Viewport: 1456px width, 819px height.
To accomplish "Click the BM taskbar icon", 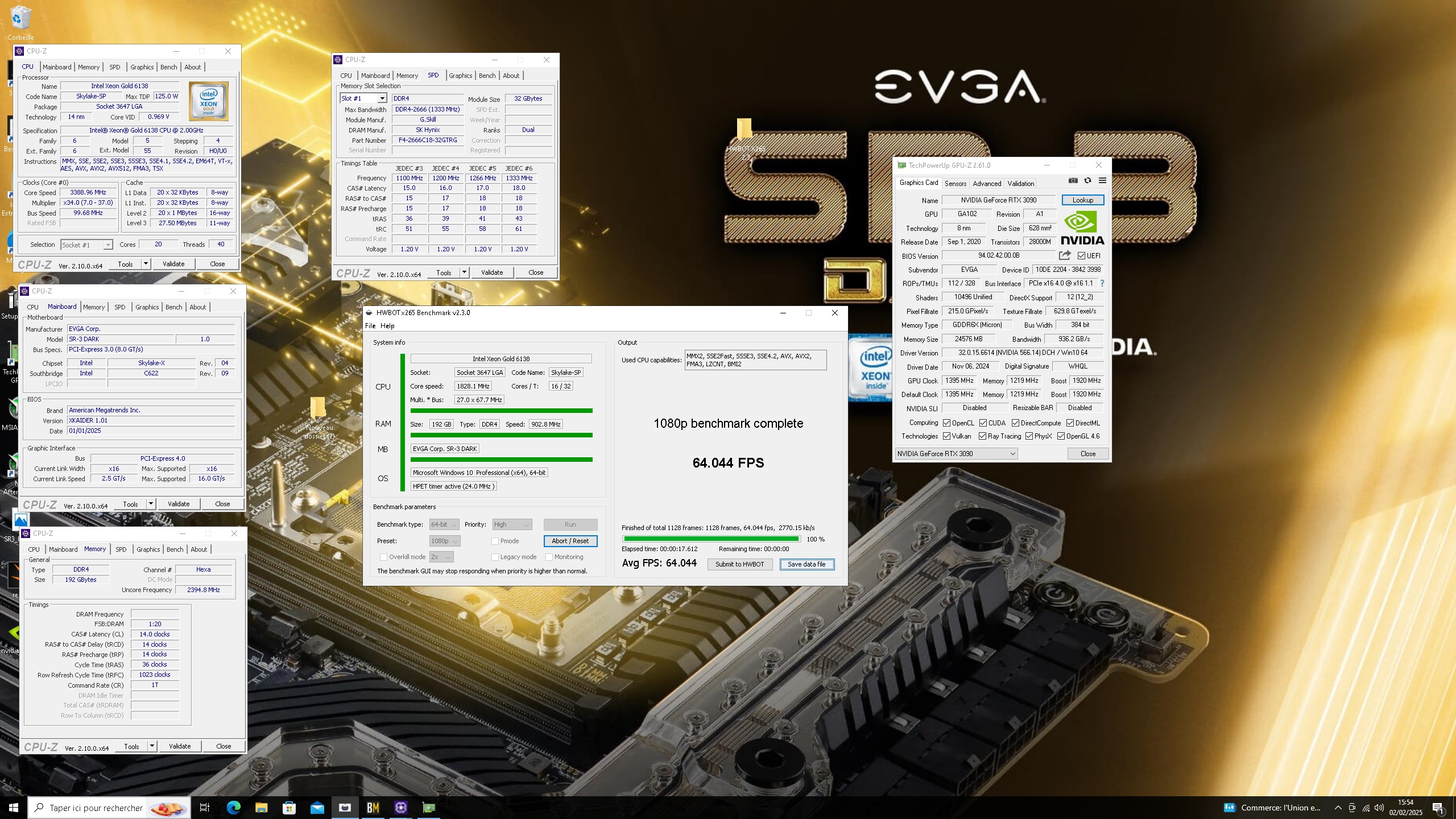I will click(x=373, y=808).
